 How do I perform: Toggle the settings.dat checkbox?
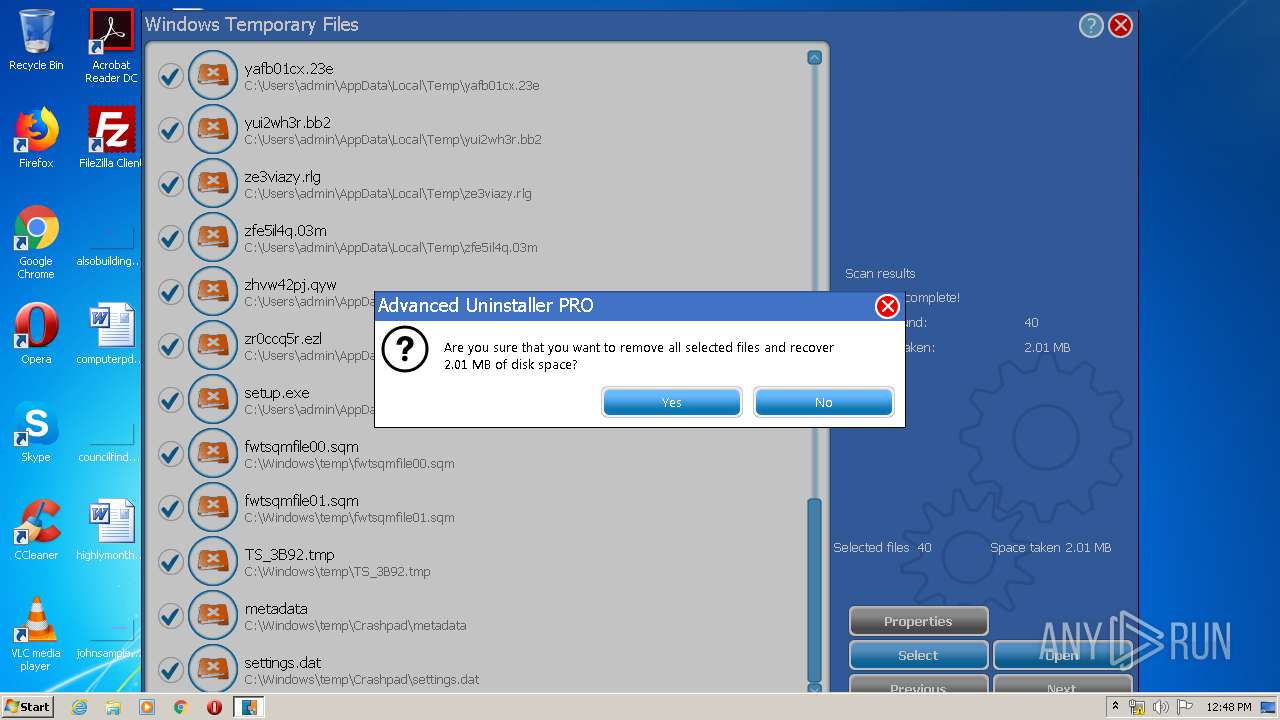point(171,670)
